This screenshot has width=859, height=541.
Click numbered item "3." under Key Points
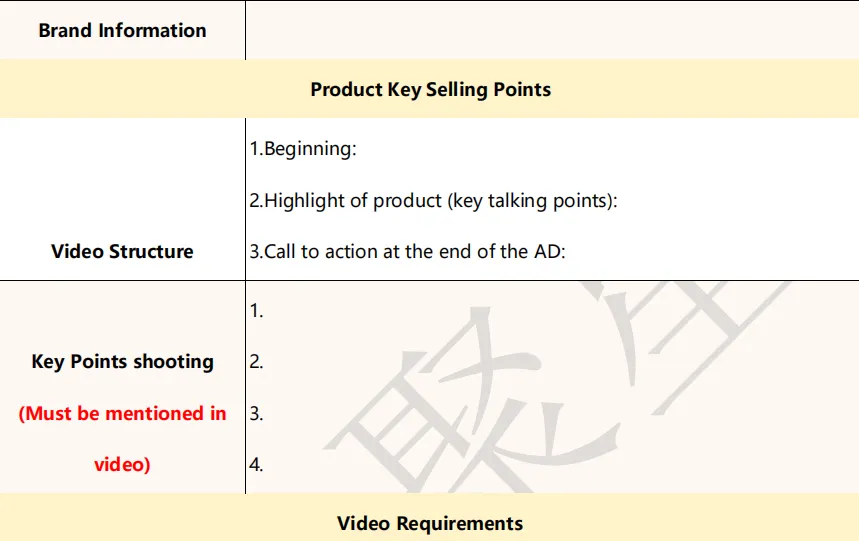256,413
